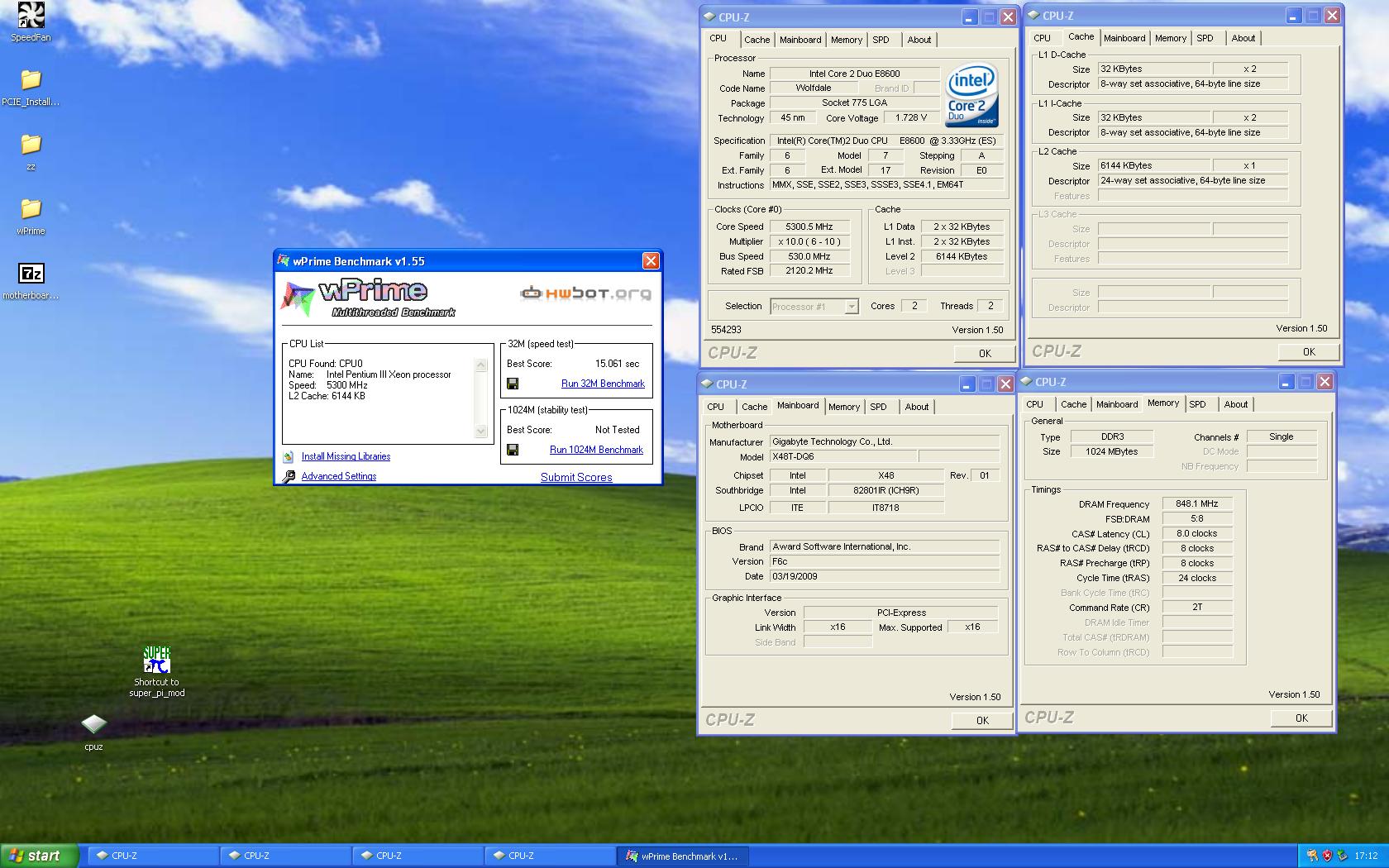The width and height of the screenshot is (1389, 868).
Task: Click the Start button
Action: 39,856
